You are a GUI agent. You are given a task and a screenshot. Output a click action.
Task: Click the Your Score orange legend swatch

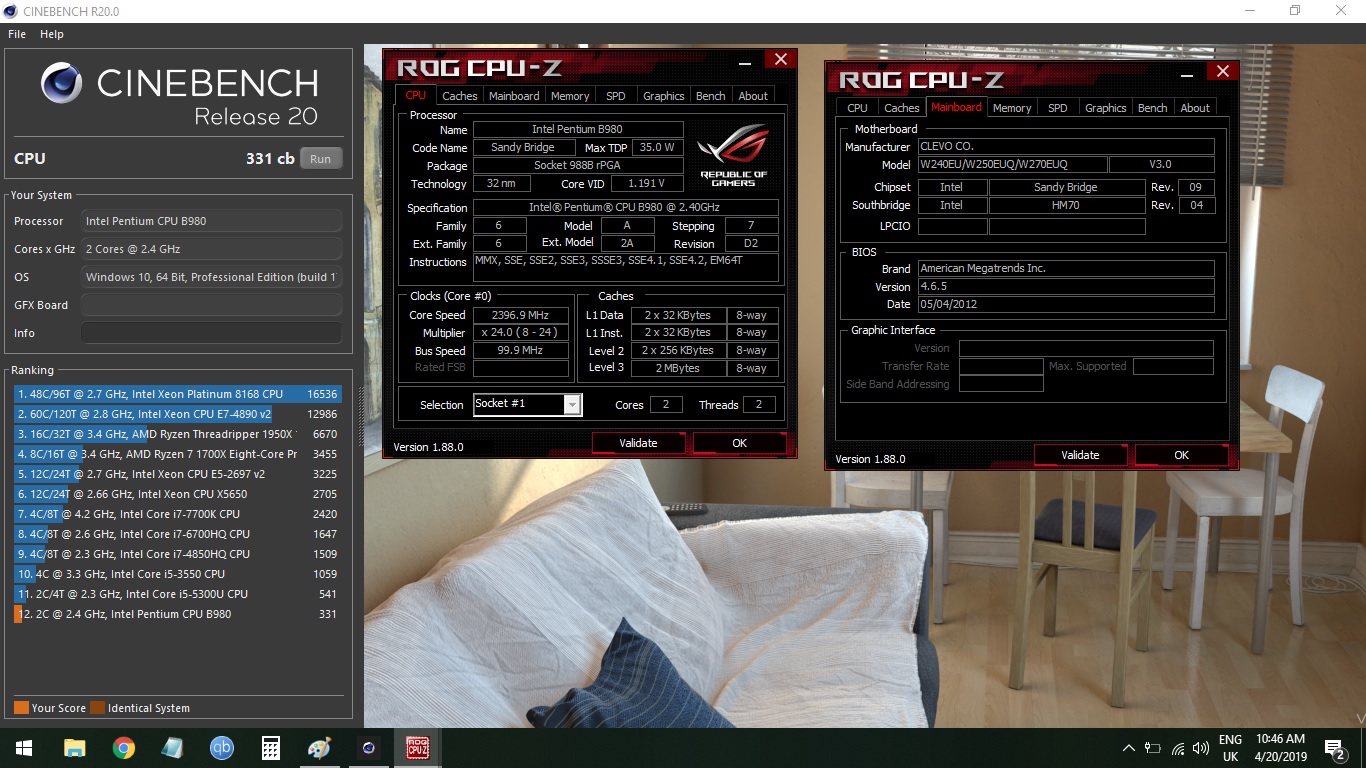click(x=21, y=708)
